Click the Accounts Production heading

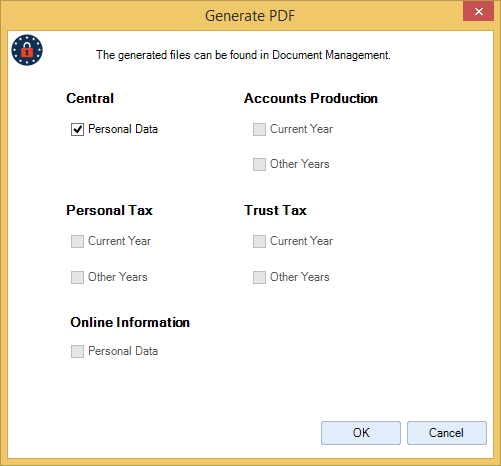point(311,98)
